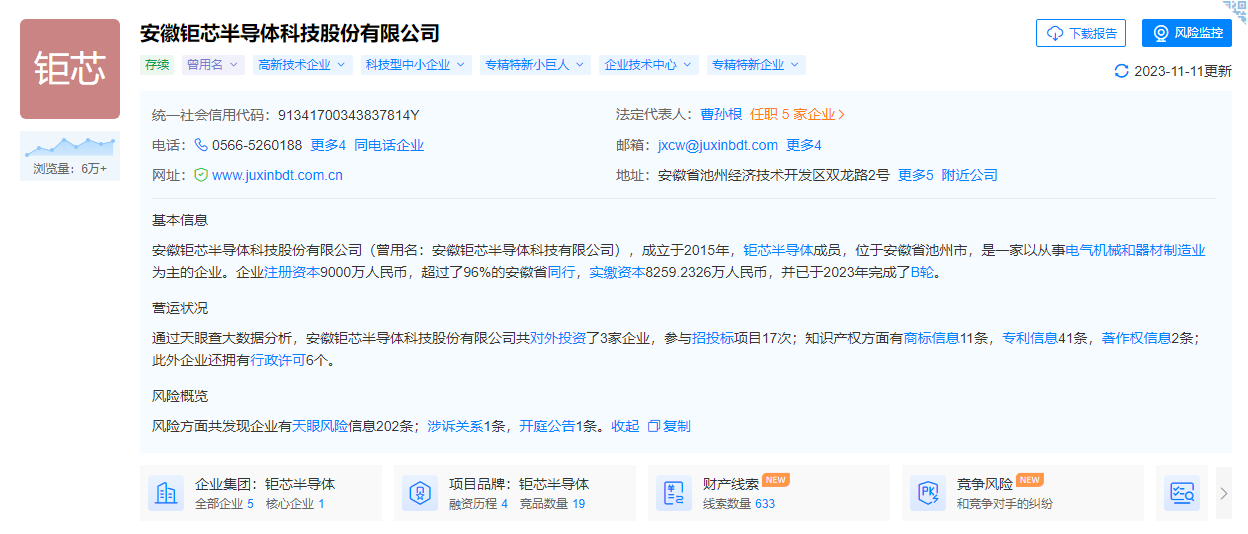Viewport: 1248px width, 534px height.
Task: Click the 营运状况 section heading
Action: pos(180,308)
